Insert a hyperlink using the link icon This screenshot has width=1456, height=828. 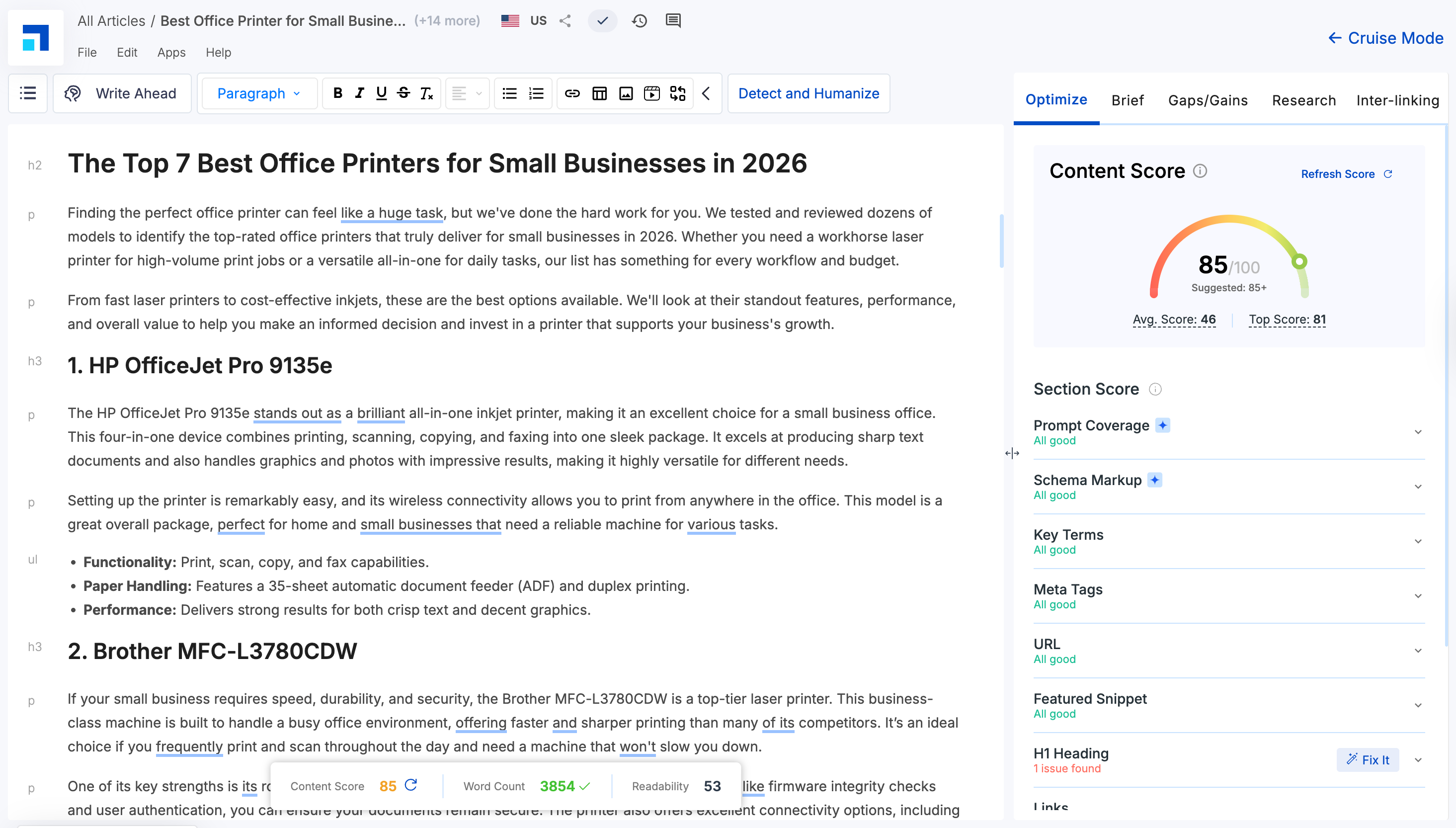coord(572,93)
